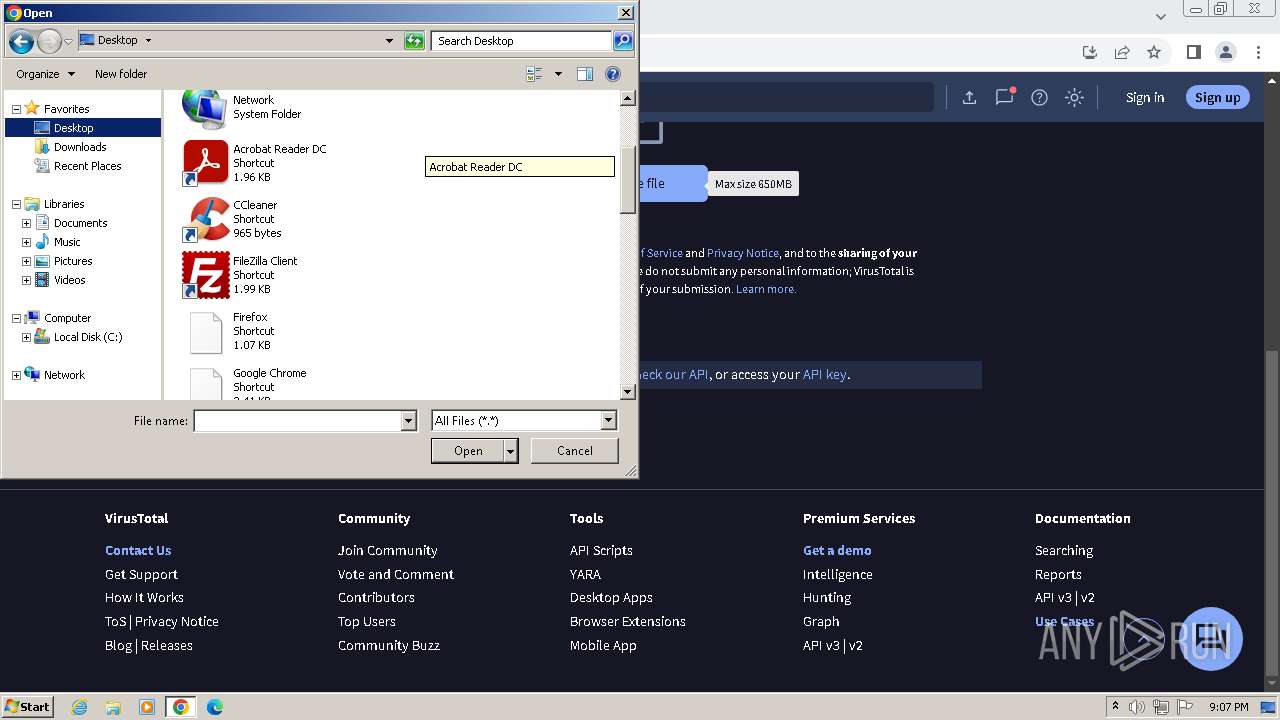Open dialog Help question mark icon
Viewport: 1280px width, 720px height.
(x=613, y=74)
